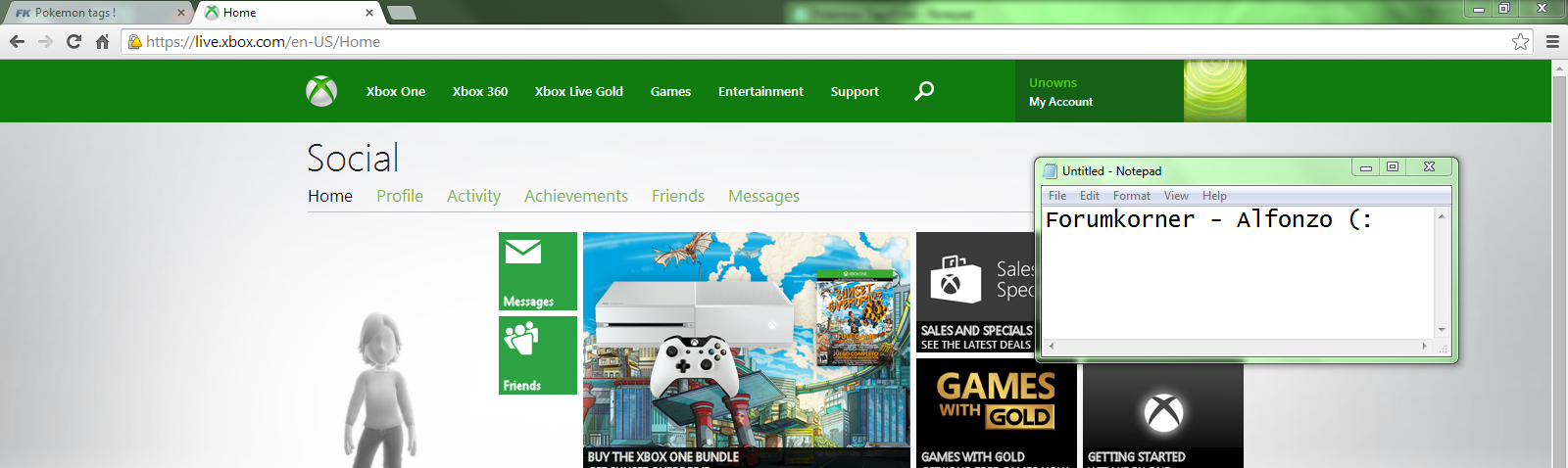Reload the page with the refresh icon
Screen dimensions: 1568x468
click(73, 41)
